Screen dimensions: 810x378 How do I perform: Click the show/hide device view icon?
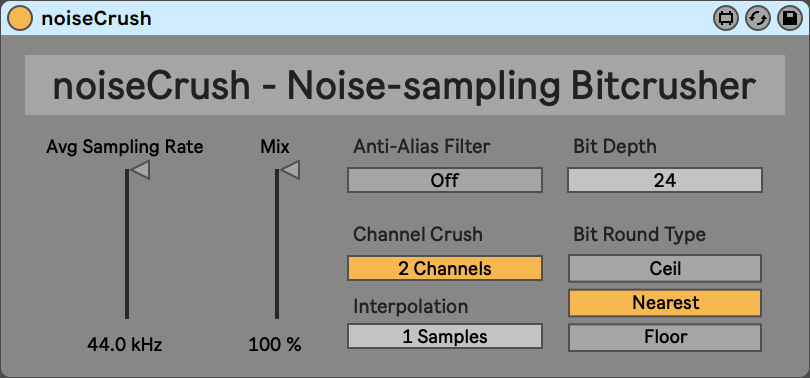pos(726,19)
